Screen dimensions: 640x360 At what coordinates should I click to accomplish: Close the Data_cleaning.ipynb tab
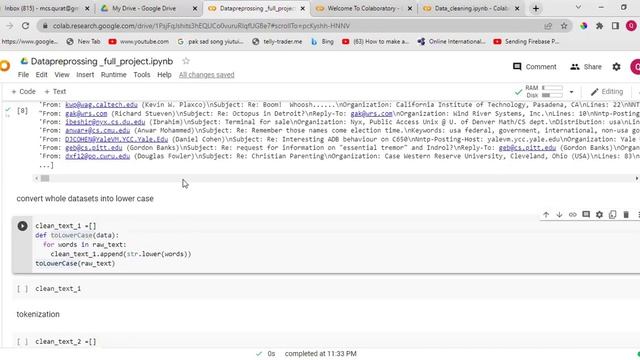pyautogui.click(x=517, y=8)
